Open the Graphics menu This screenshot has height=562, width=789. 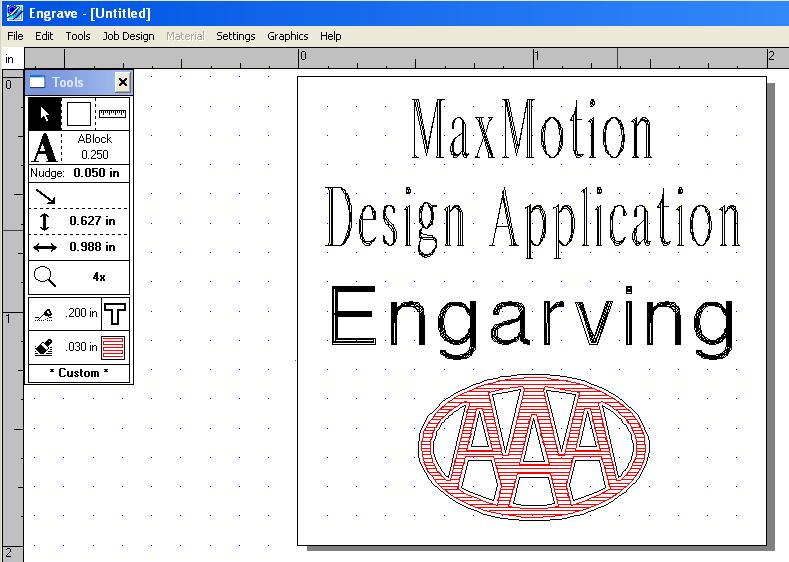(288, 36)
